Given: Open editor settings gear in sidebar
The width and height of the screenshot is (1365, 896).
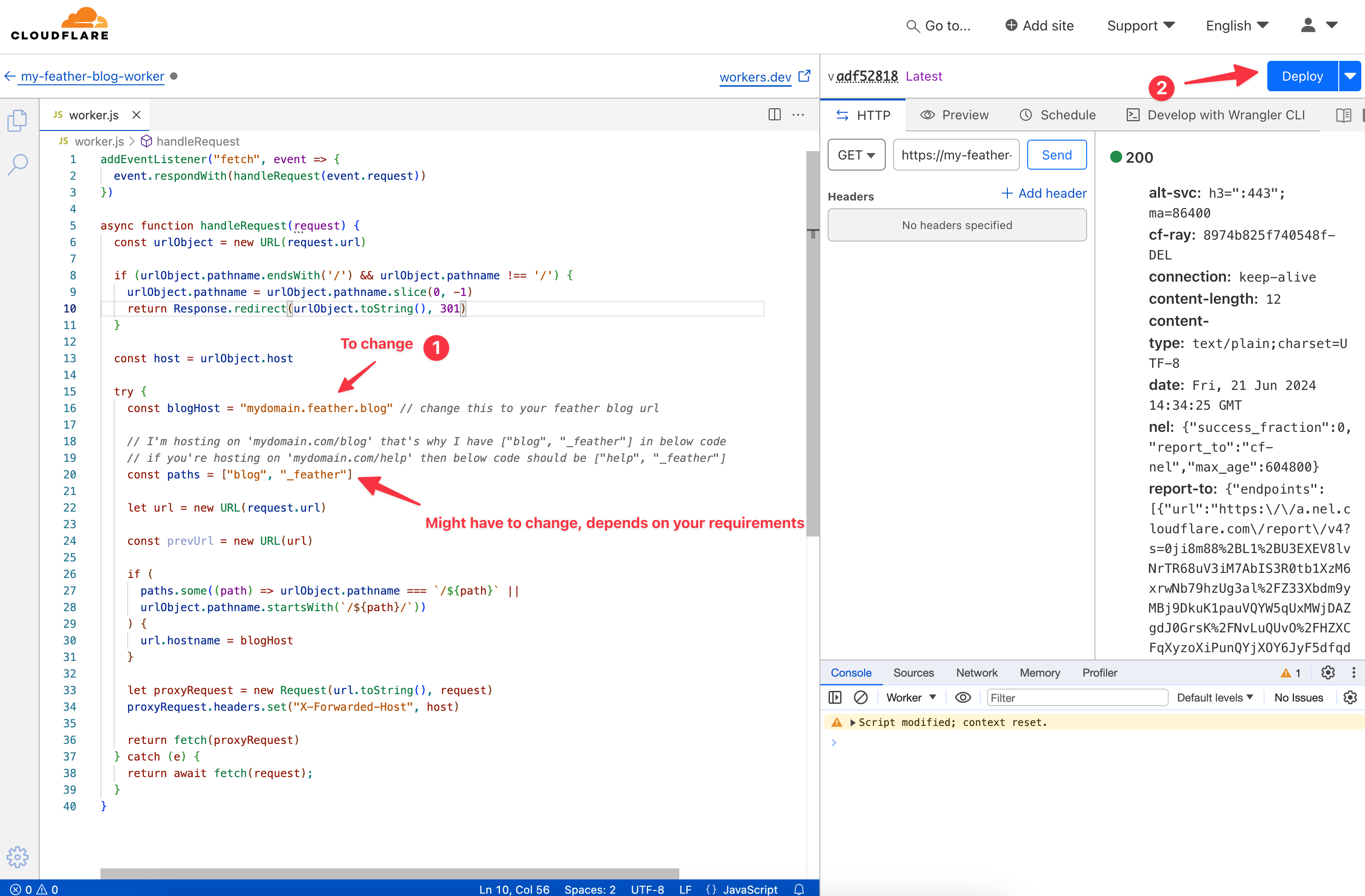Looking at the screenshot, I should 17,857.
